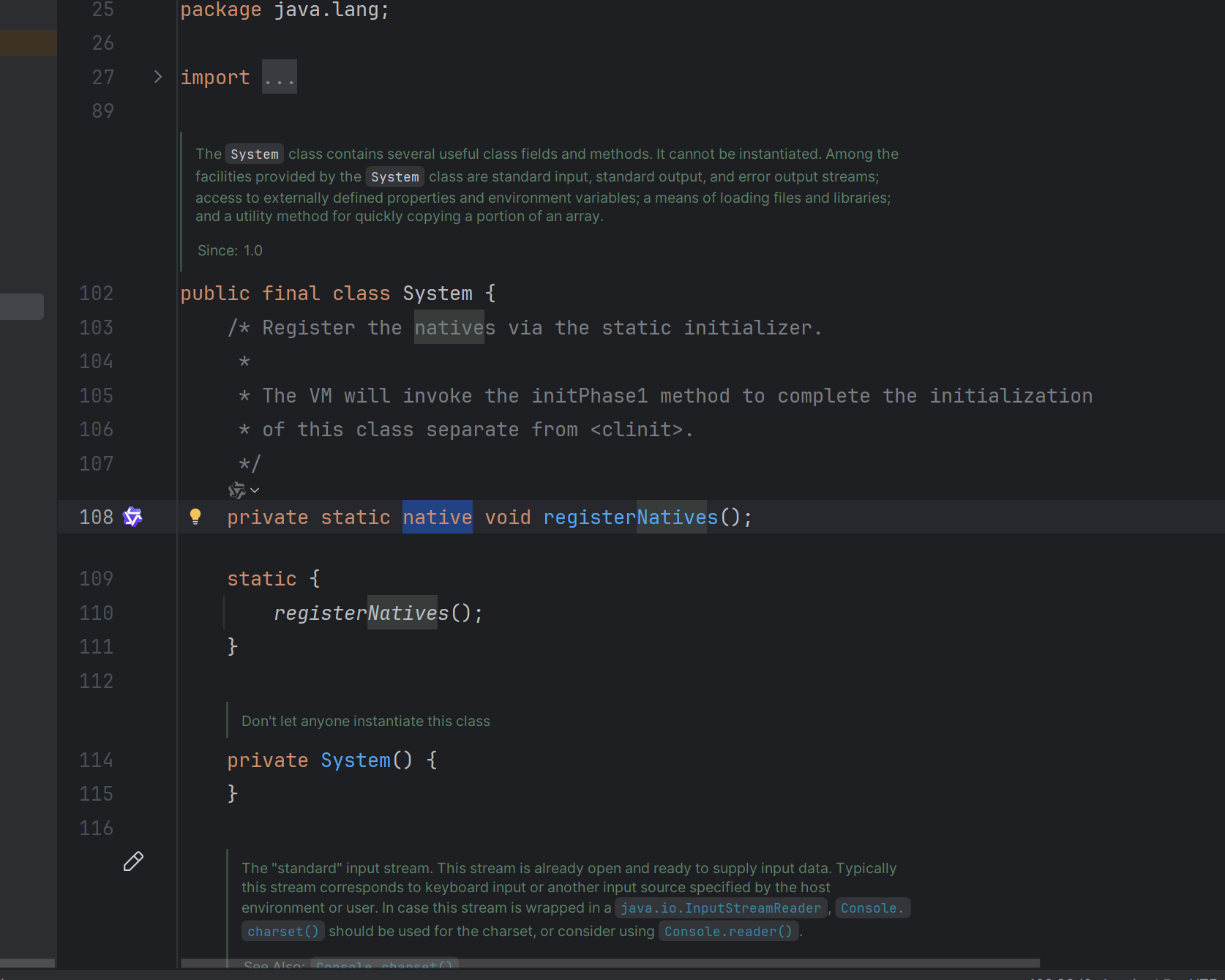Click the folded "..." placeholder after import
Image resolution: width=1225 pixels, height=980 pixels.
tap(280, 78)
